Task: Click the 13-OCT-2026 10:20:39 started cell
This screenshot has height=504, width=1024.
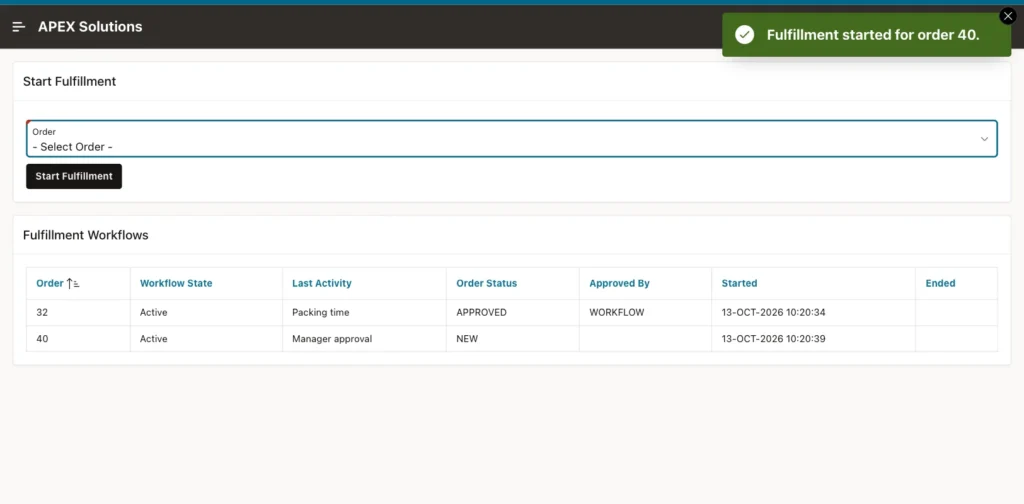Action: 813,339
